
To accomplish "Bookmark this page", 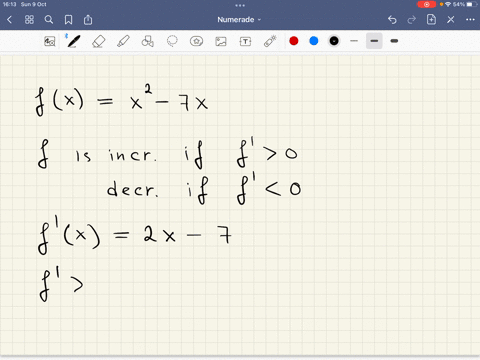I will pyautogui.click(x=68, y=20).
